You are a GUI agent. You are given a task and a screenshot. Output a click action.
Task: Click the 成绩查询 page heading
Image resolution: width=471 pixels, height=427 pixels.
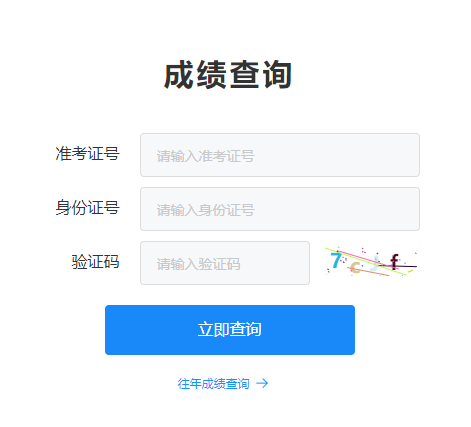[x=228, y=75]
